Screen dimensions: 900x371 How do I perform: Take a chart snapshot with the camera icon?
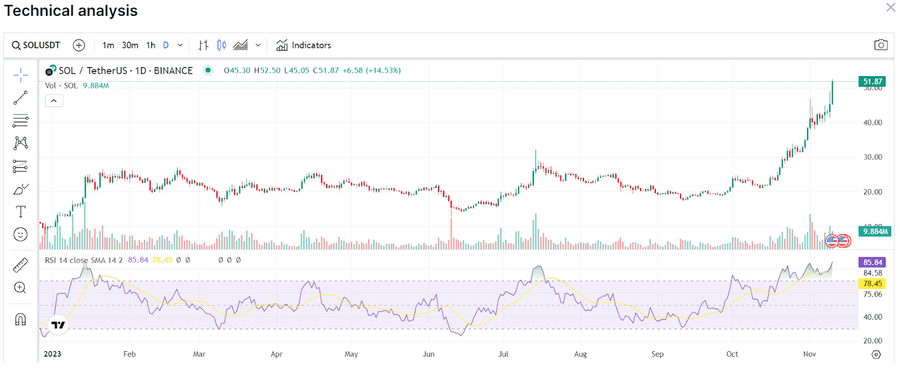click(880, 45)
